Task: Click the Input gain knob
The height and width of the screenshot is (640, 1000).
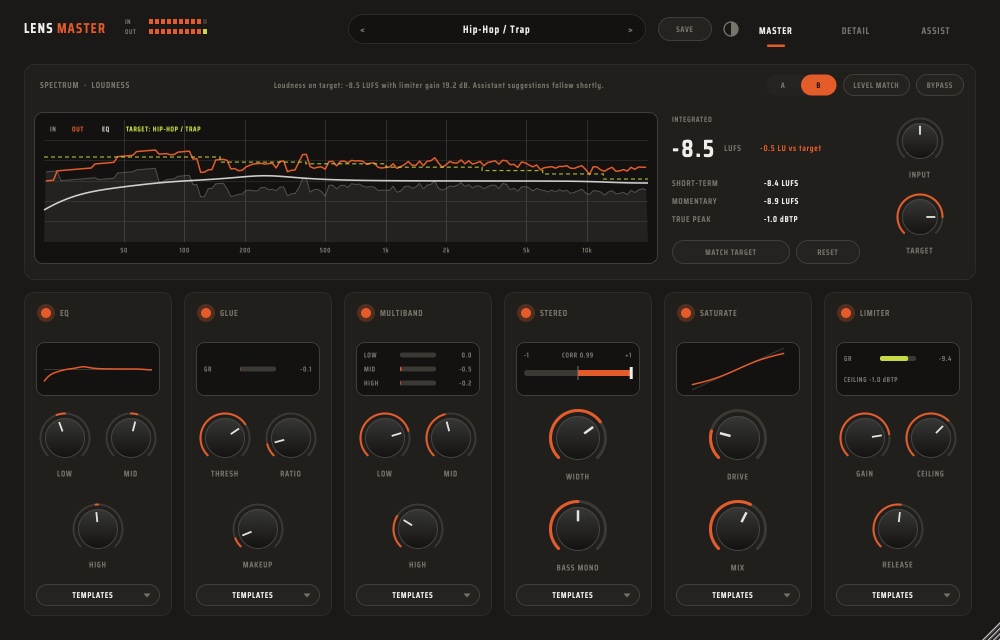Action: (x=920, y=141)
